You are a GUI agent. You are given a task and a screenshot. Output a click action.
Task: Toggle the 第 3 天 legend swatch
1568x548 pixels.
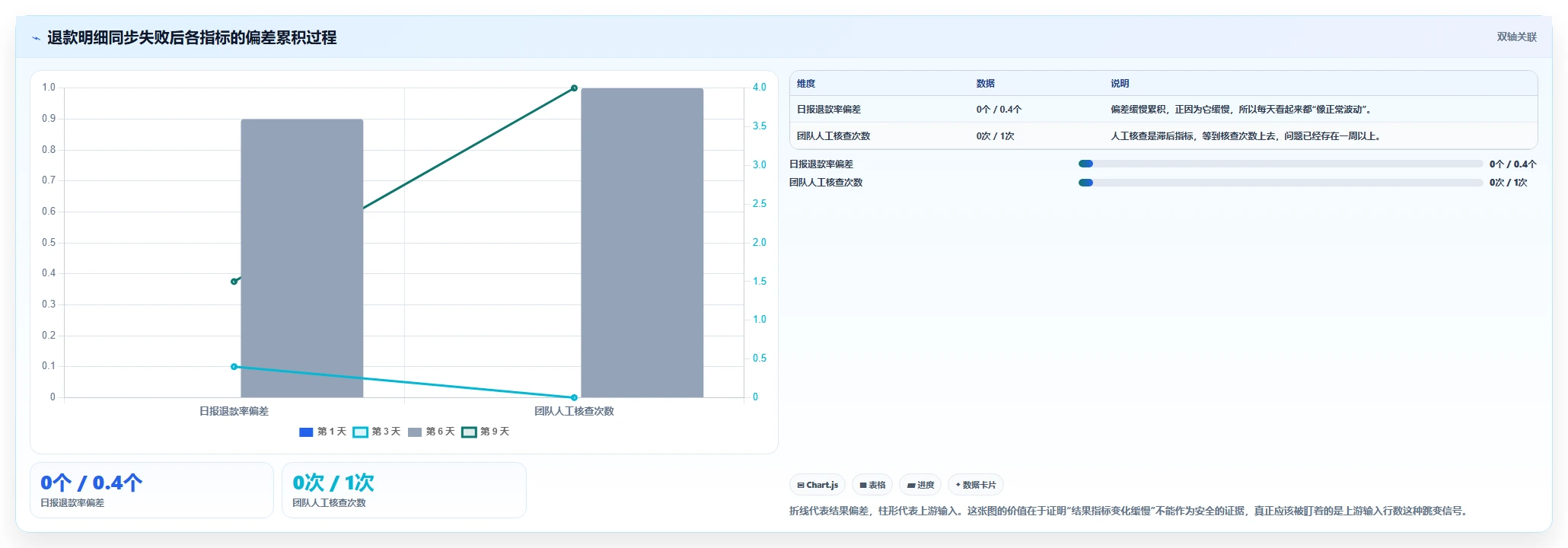(361, 432)
